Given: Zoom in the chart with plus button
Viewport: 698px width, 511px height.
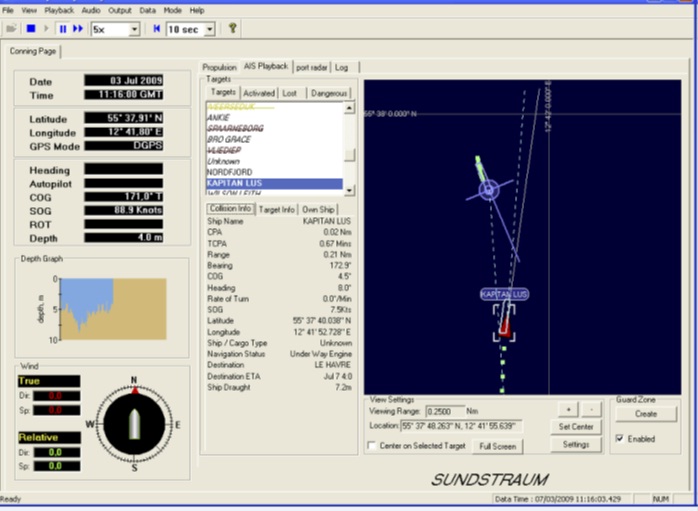Looking at the screenshot, I should pos(568,410).
